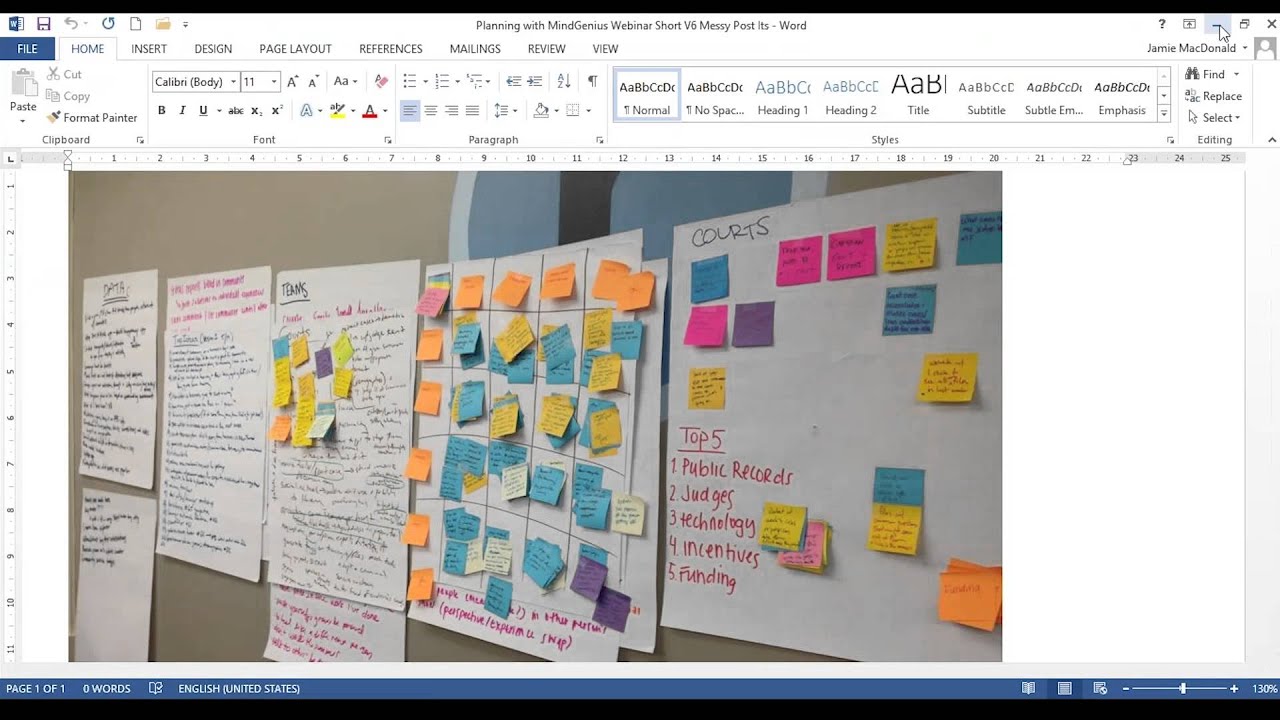The width and height of the screenshot is (1280, 720).
Task: Click the spelling proofing icon in status bar
Action: [155, 688]
